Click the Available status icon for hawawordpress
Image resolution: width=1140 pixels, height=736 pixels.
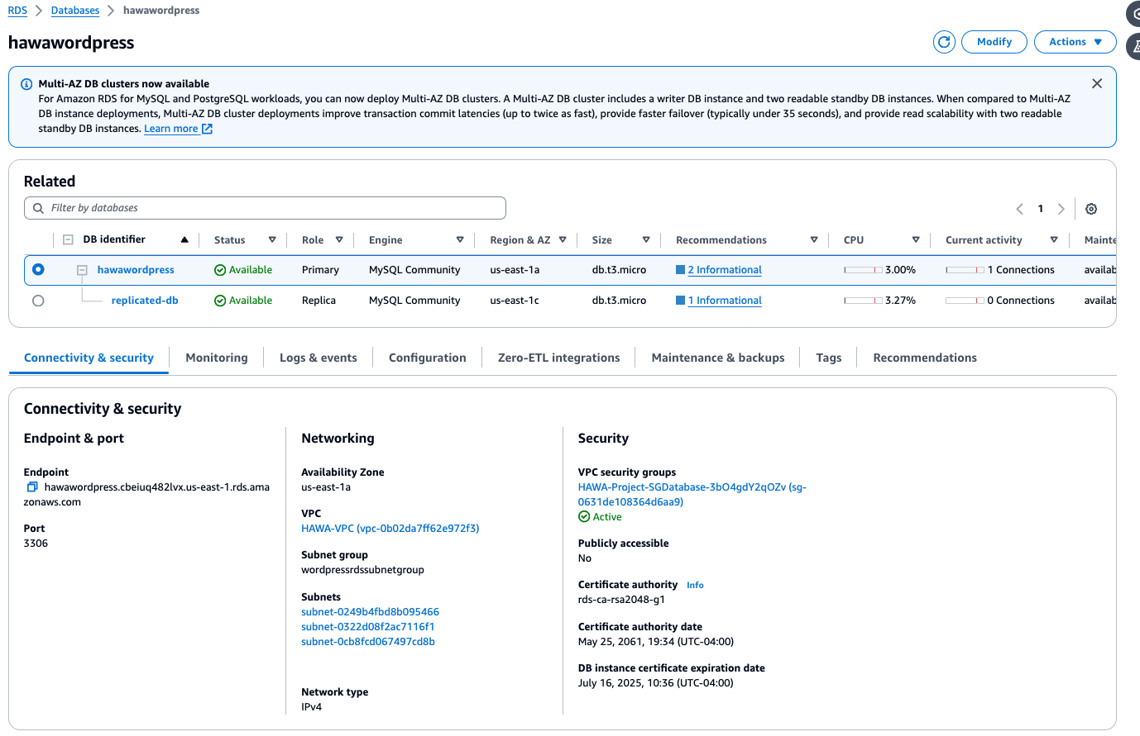click(220, 270)
